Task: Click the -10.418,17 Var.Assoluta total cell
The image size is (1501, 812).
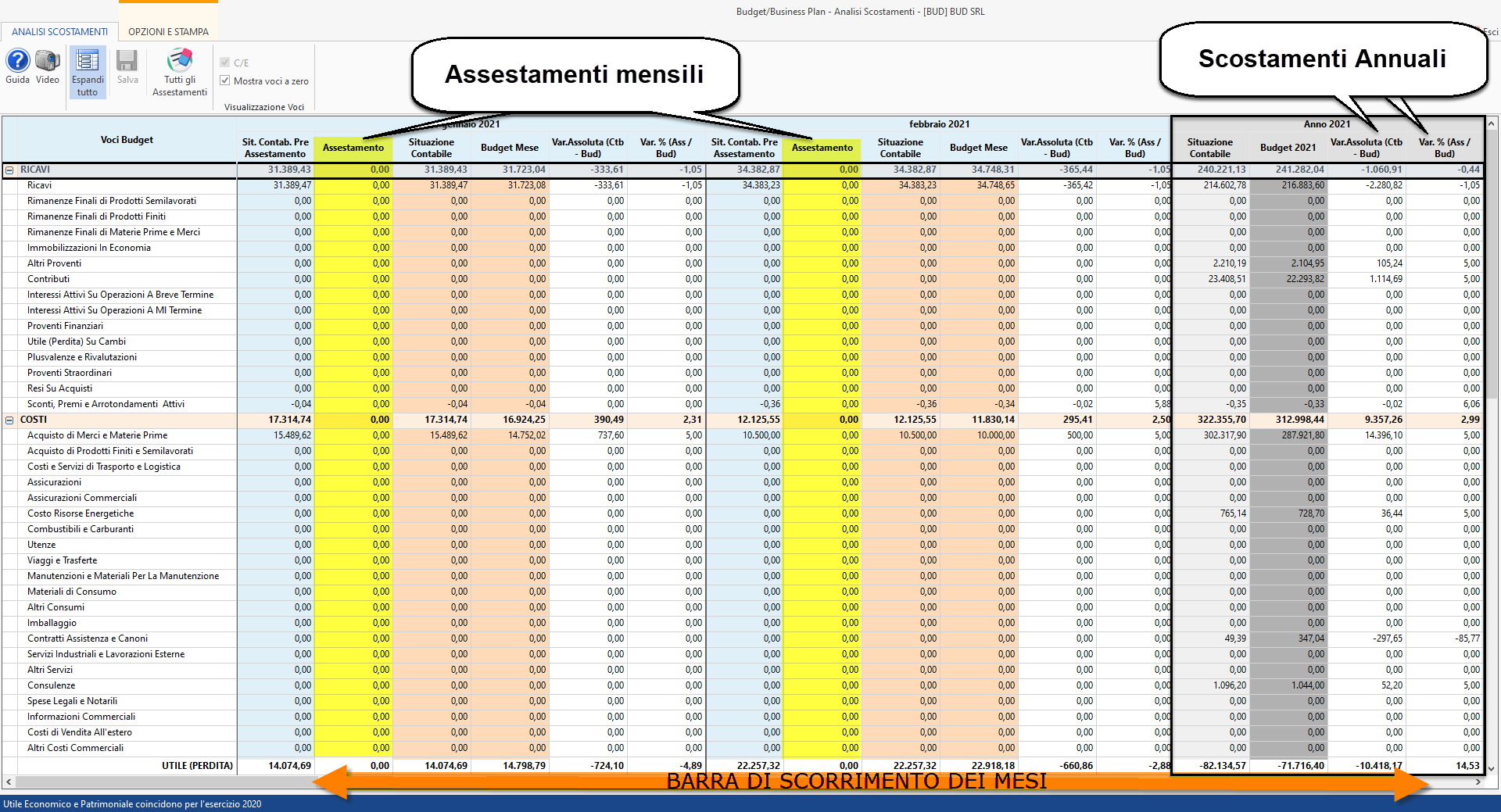Action: (1367, 766)
